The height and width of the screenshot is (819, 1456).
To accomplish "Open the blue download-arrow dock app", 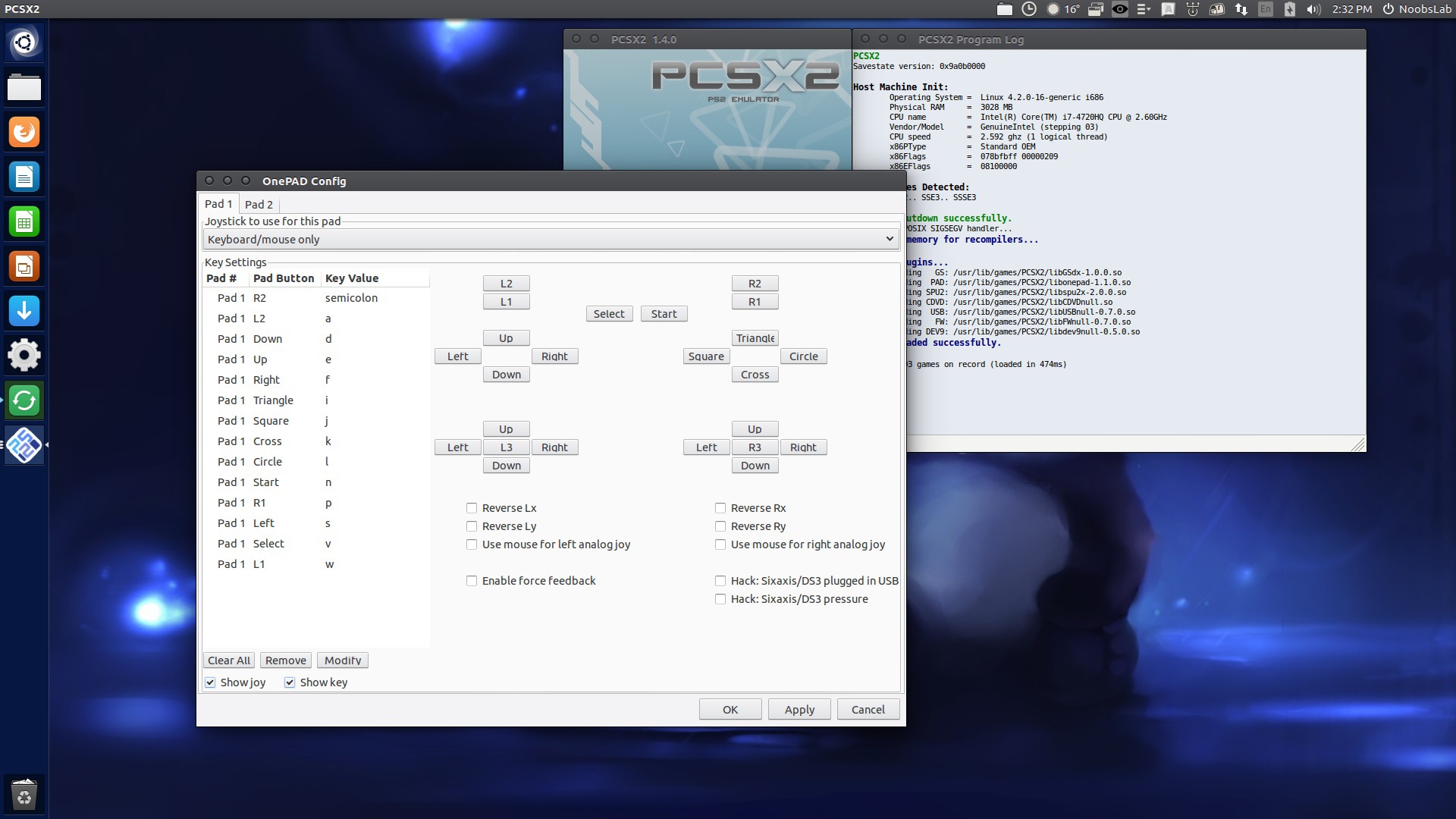I will point(24,311).
